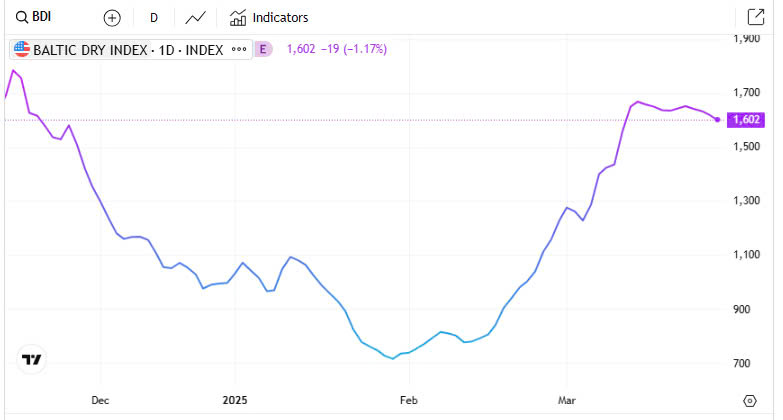This screenshot has width=783, height=420.
Task: Click the 900 price axis label
Action: click(x=742, y=309)
